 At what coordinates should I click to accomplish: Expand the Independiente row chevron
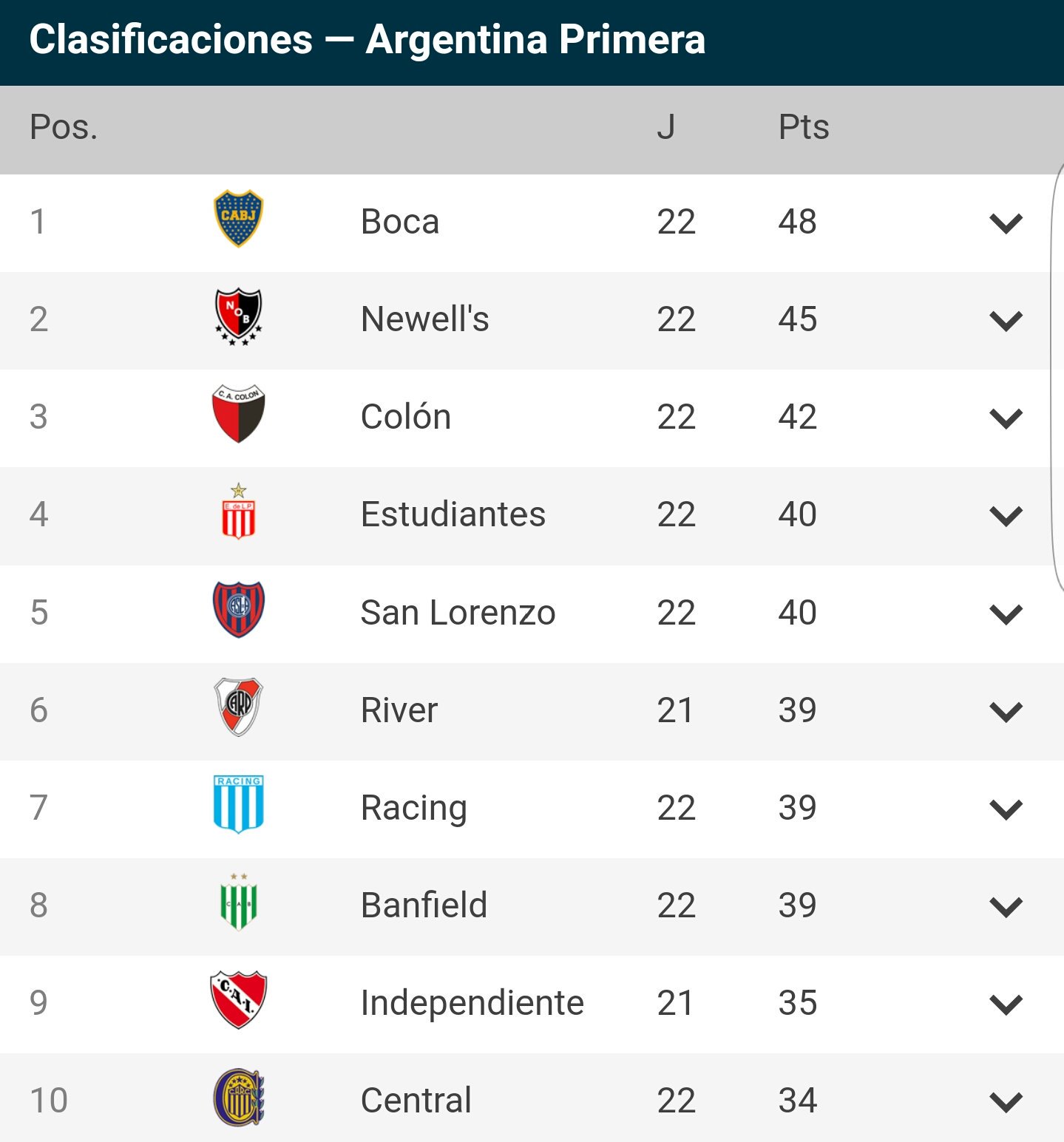pos(1006,1005)
